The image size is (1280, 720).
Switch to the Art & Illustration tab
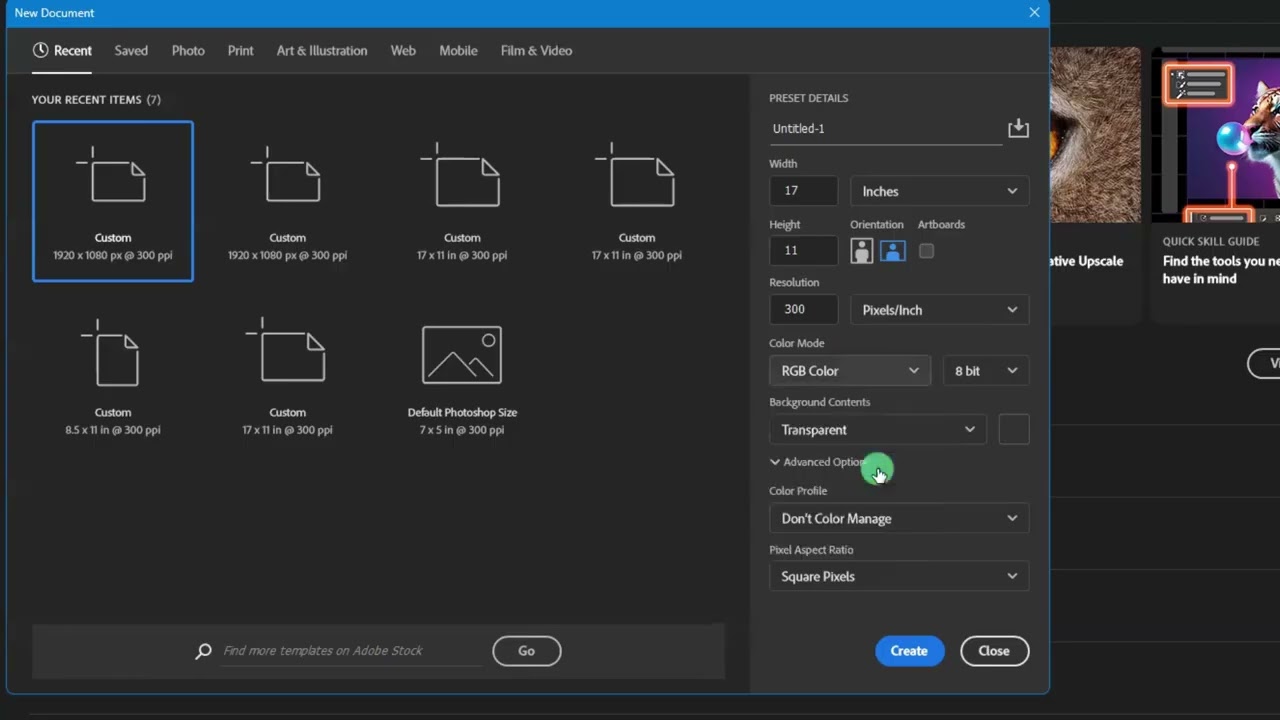(322, 50)
